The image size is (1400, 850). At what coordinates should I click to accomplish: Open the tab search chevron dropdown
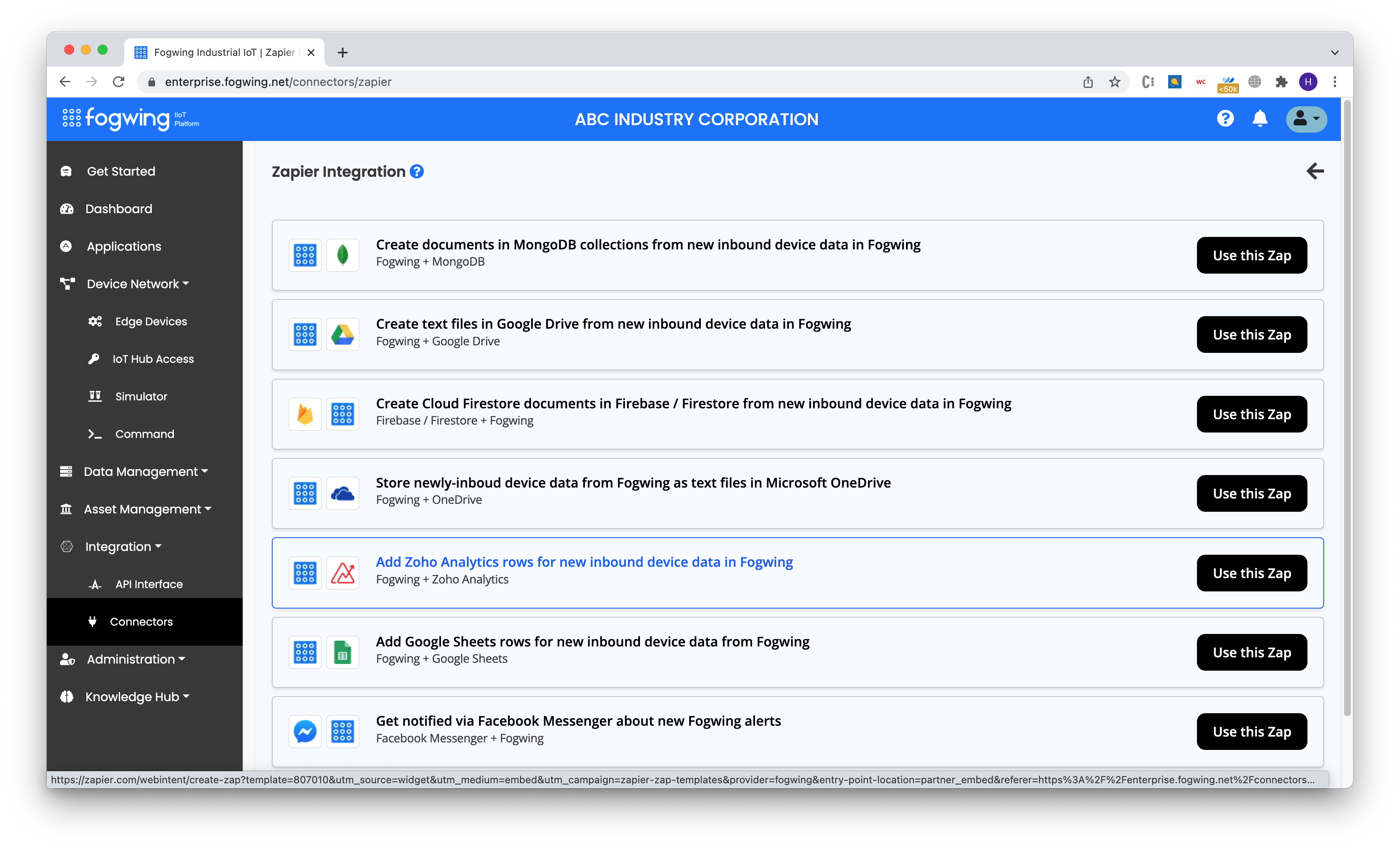(1335, 52)
